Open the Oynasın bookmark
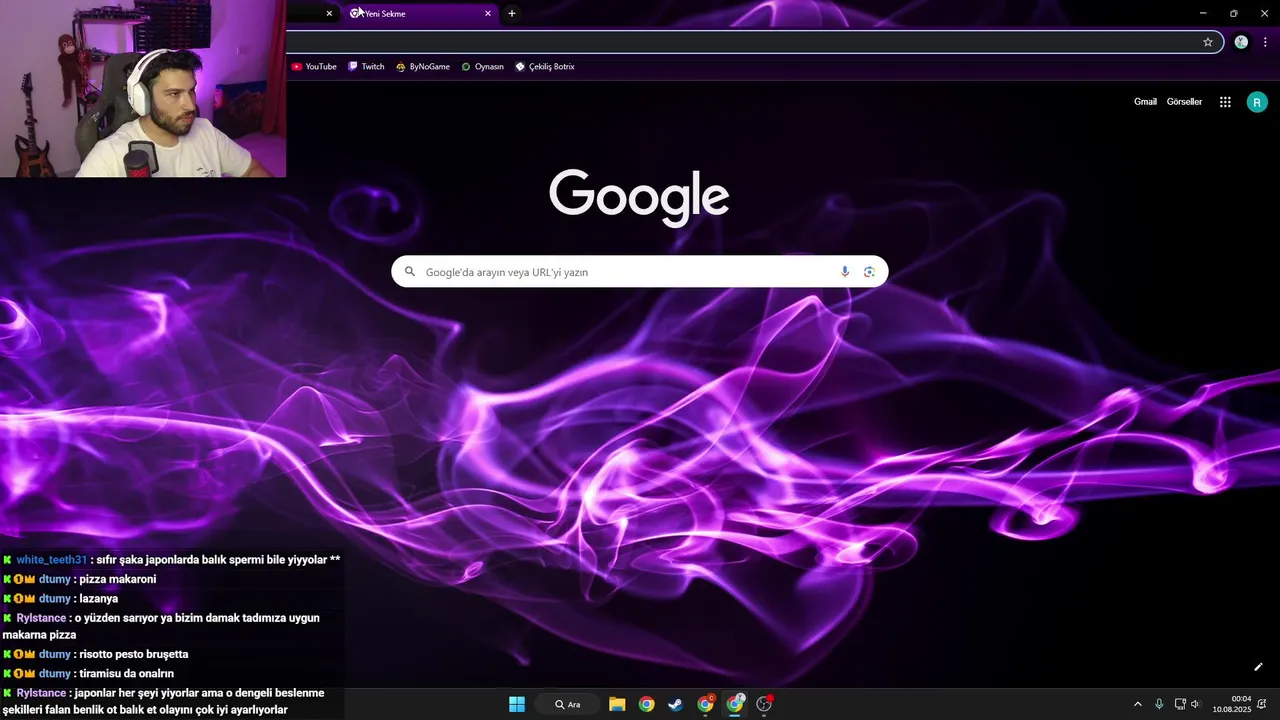The width and height of the screenshot is (1280, 720). point(482,67)
